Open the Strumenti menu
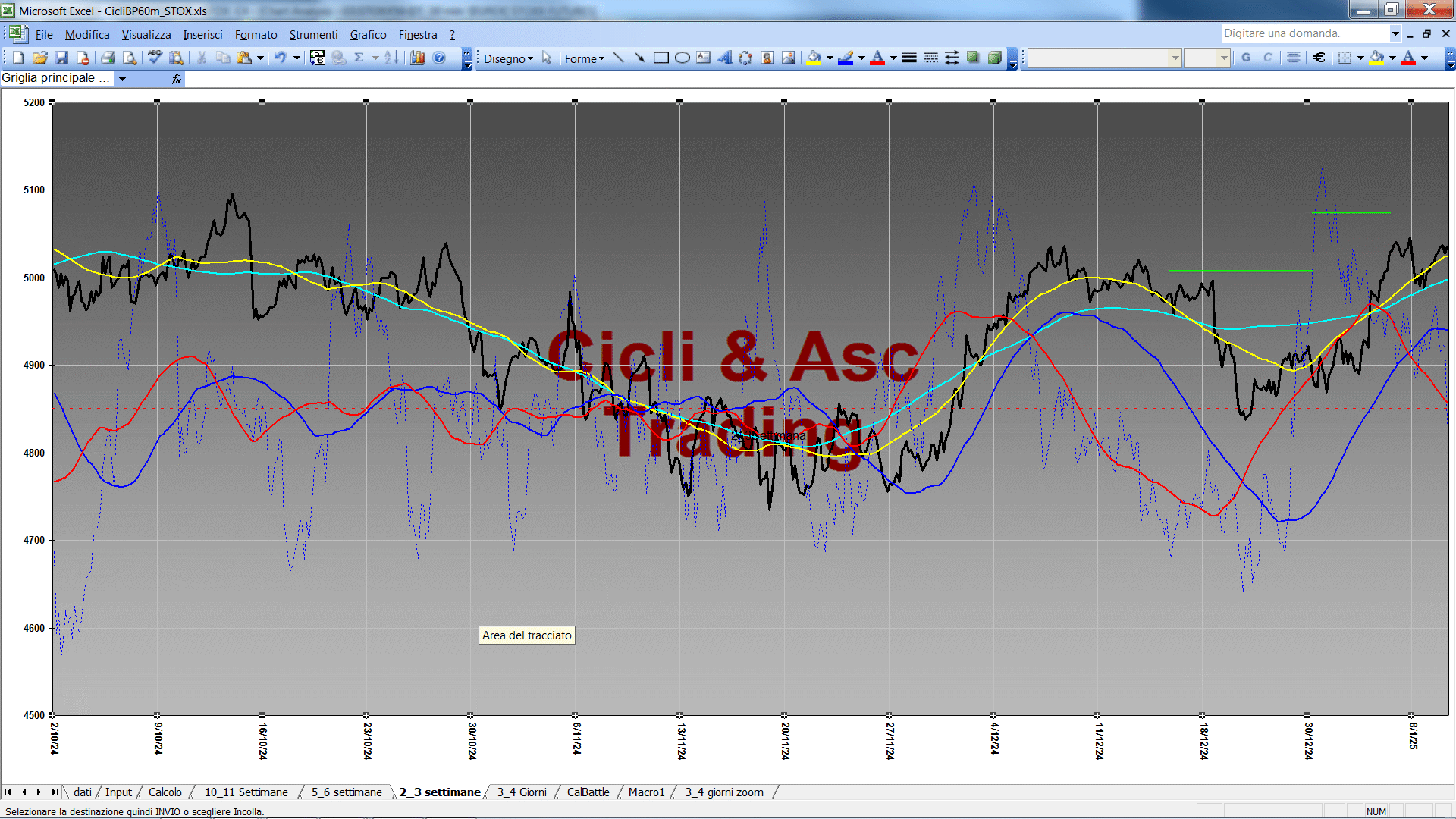The width and height of the screenshot is (1456, 819). tap(313, 34)
